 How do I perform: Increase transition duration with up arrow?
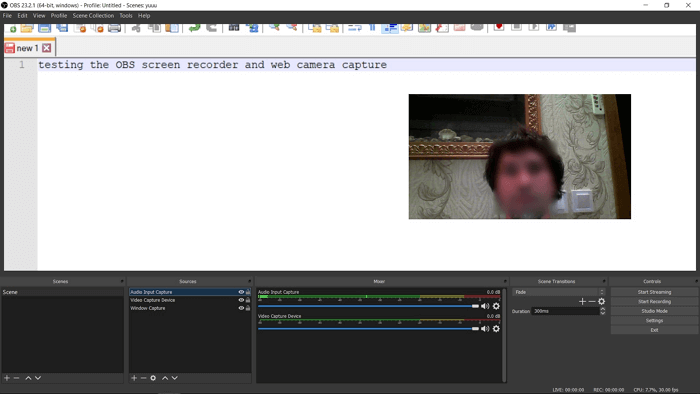click(x=603, y=309)
